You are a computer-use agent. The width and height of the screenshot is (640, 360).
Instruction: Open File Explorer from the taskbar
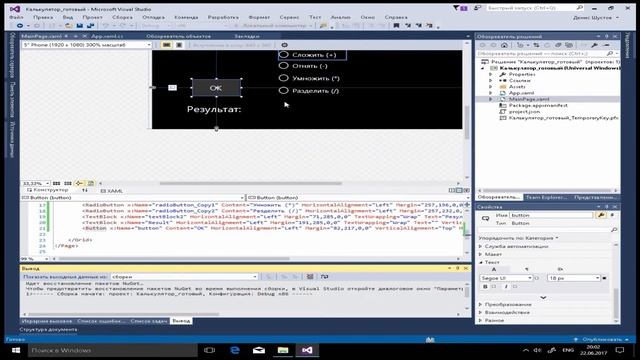click(x=283, y=350)
